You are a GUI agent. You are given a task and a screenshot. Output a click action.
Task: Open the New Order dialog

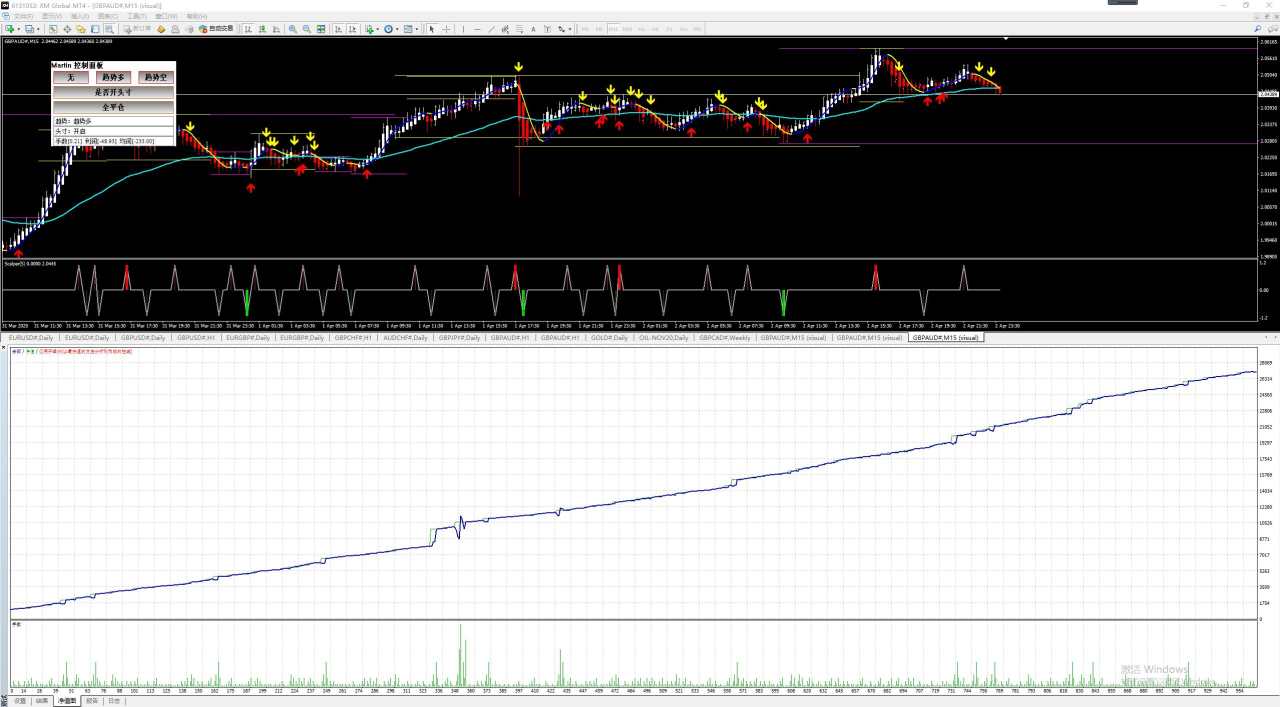pyautogui.click(x=137, y=29)
